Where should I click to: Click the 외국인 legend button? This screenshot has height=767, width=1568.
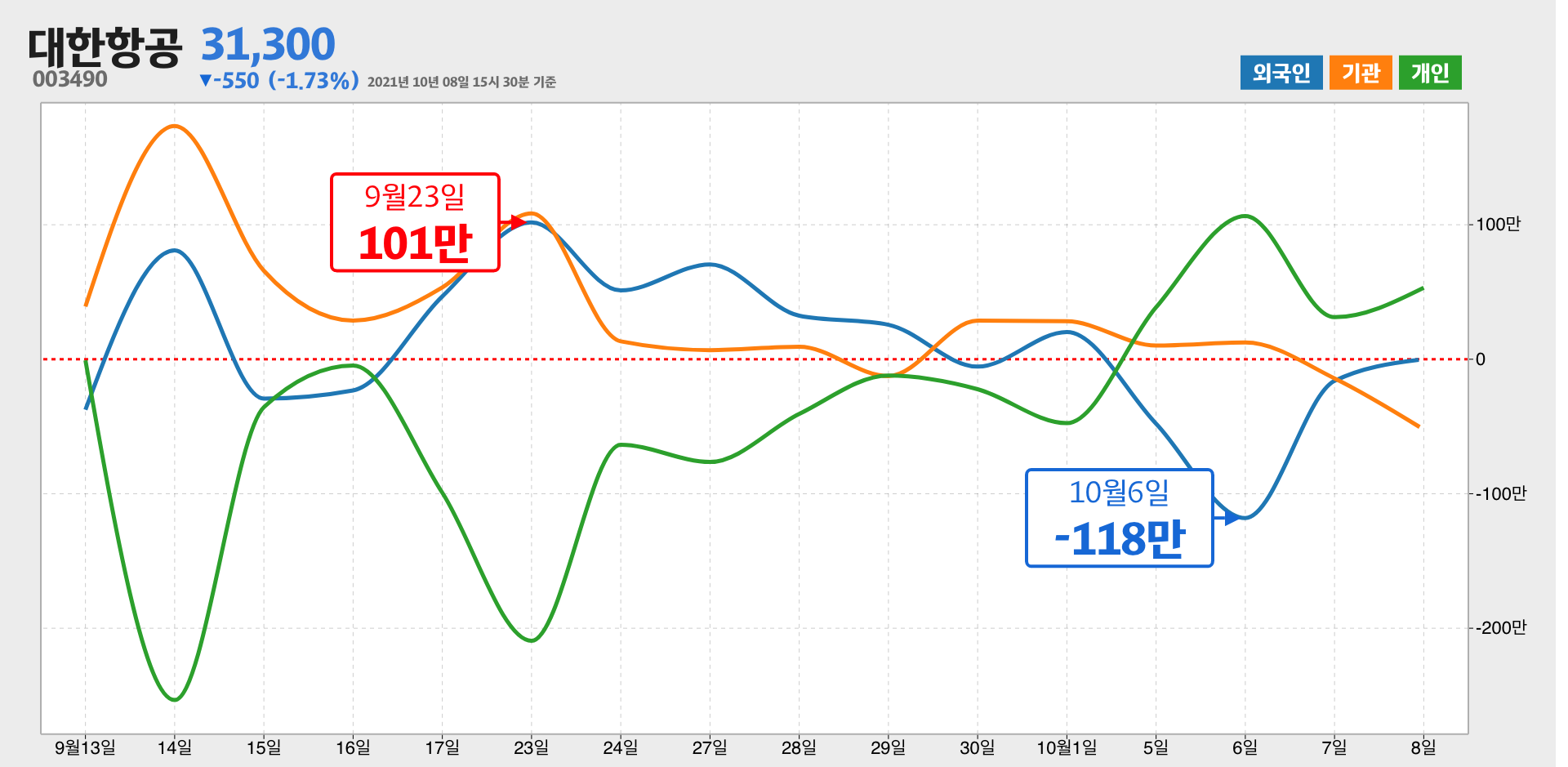coord(1281,73)
